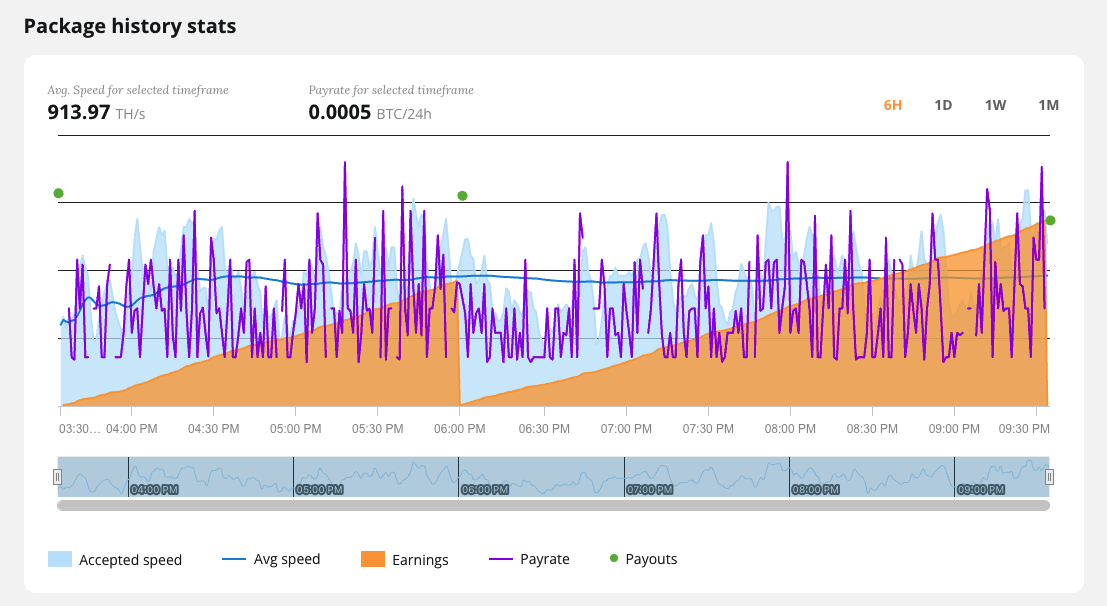Click the 05:00 PM navigator marker

point(320,489)
